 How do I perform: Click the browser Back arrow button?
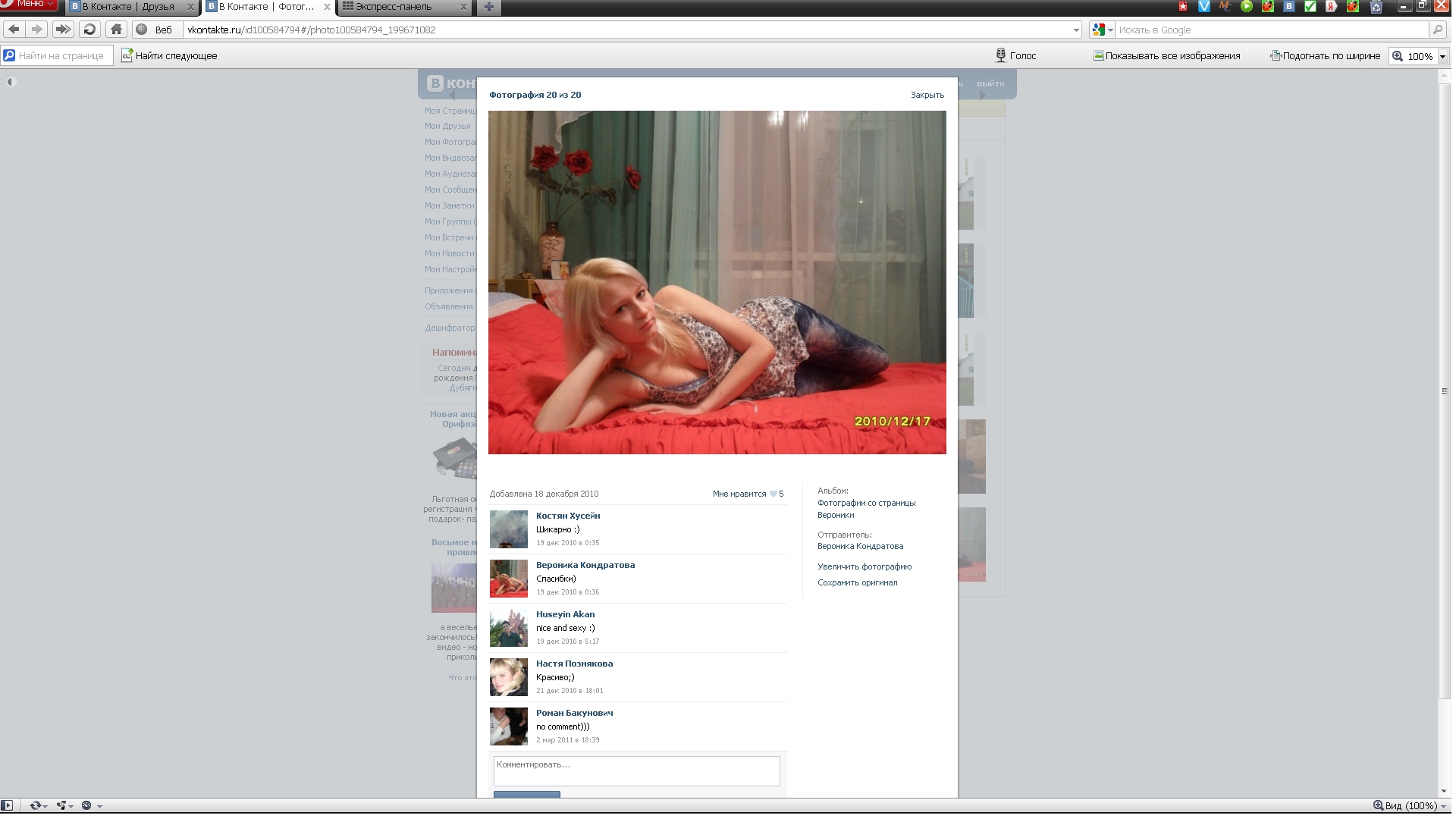point(14,30)
